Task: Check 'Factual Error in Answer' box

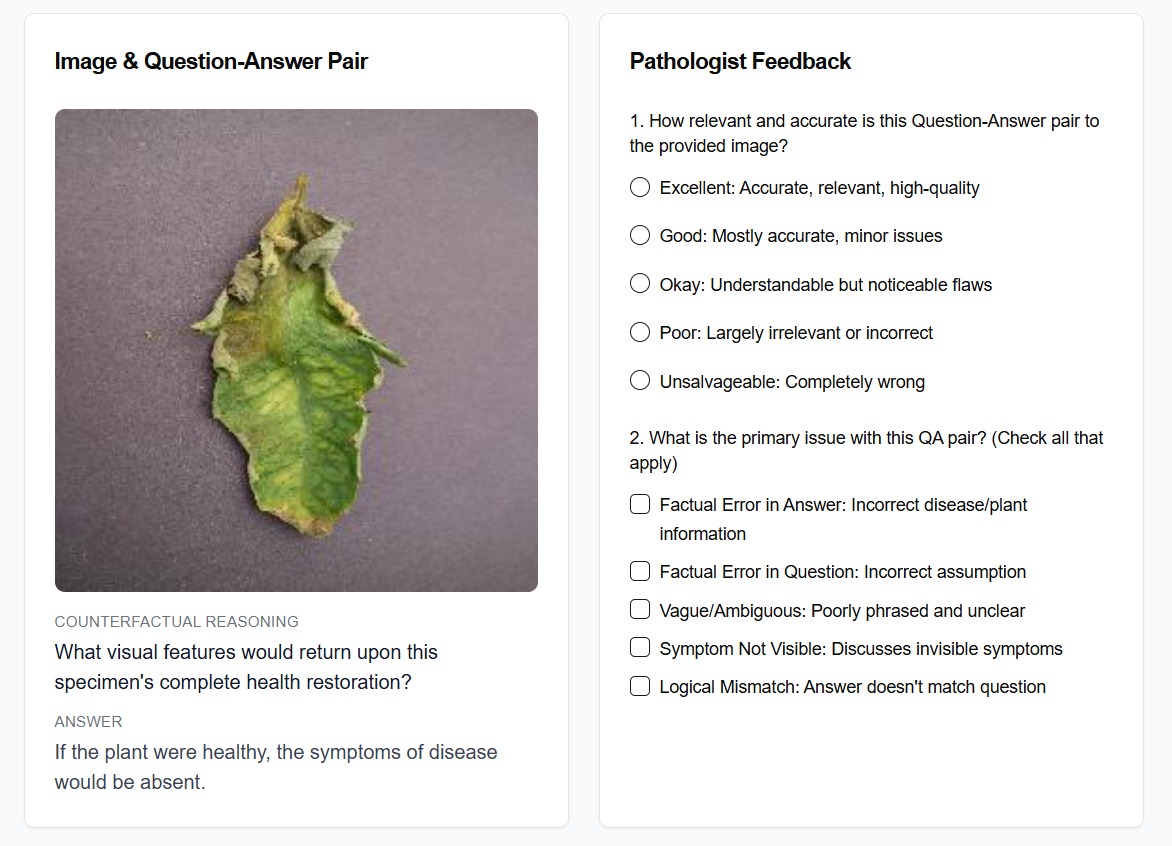Action: tap(640, 505)
